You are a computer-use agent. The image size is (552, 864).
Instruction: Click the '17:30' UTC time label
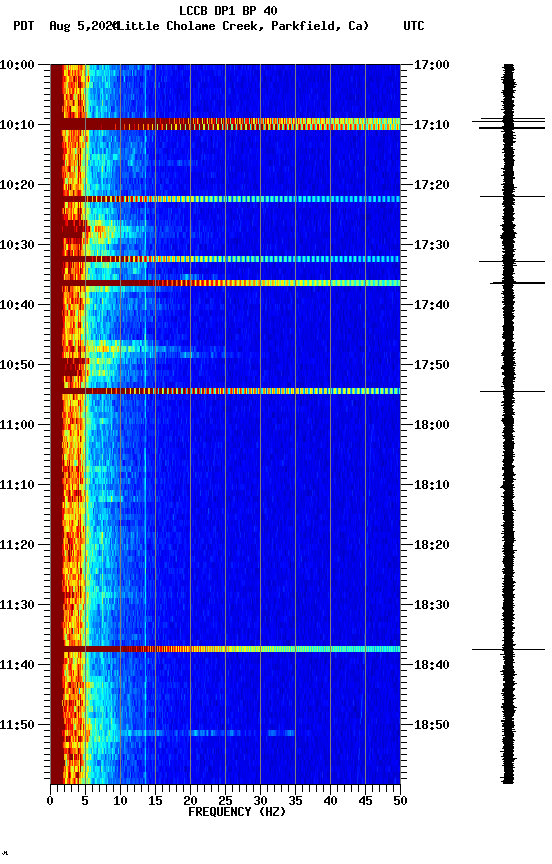431,245
